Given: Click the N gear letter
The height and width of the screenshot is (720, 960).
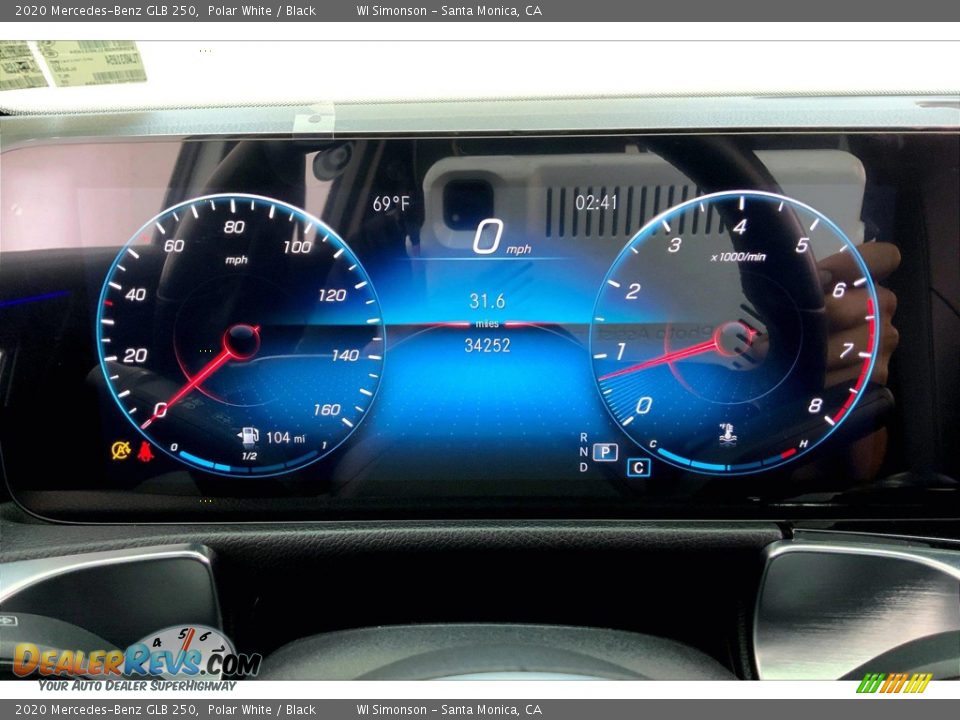Looking at the screenshot, I should [583, 452].
